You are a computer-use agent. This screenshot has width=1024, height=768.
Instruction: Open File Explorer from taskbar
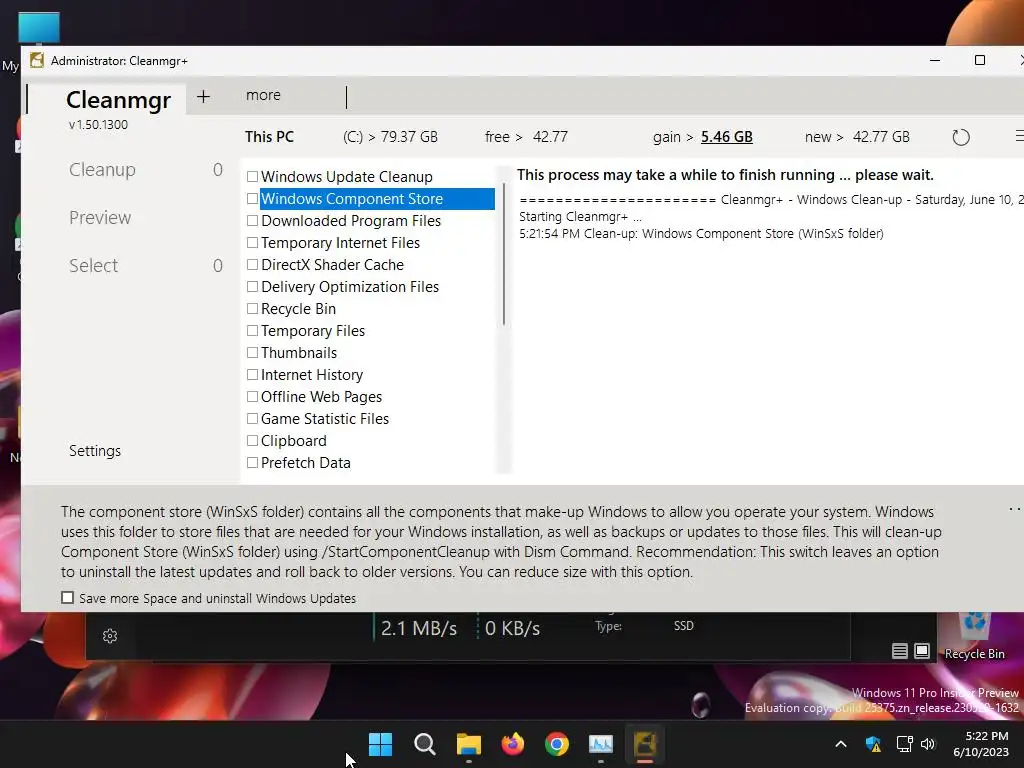[468, 744]
